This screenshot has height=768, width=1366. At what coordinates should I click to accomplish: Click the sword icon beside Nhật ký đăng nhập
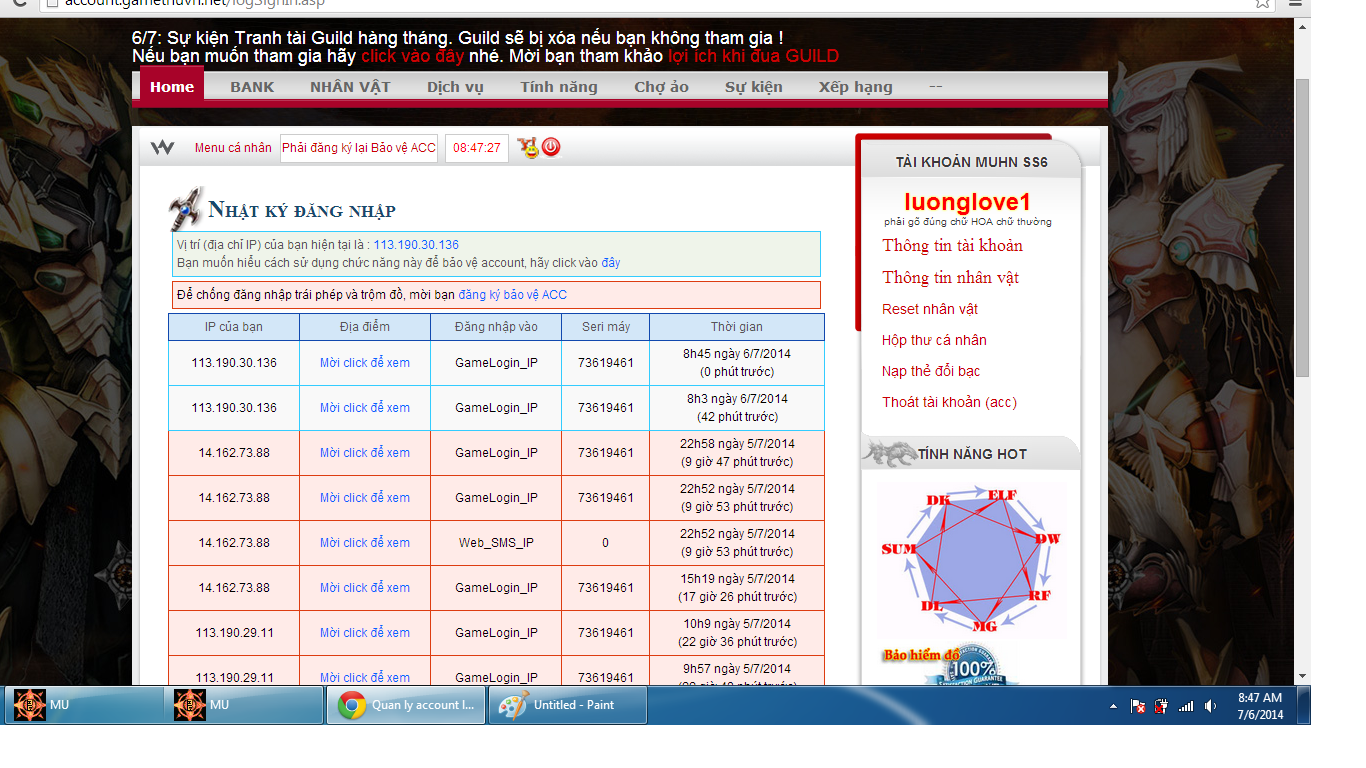[x=186, y=208]
